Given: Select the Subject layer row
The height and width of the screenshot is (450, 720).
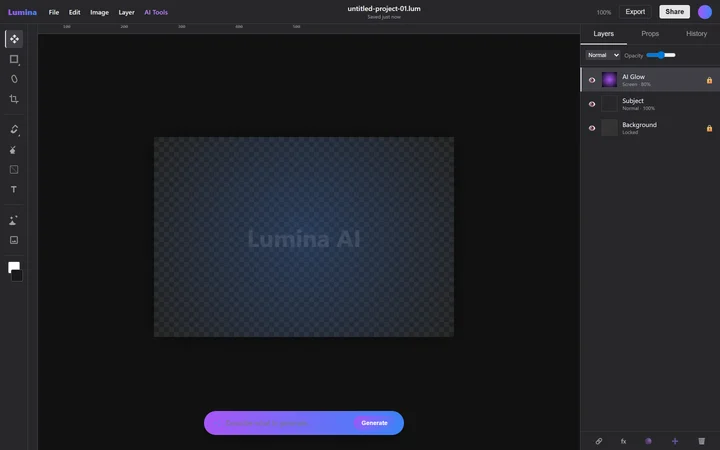Looking at the screenshot, I should pos(650,104).
